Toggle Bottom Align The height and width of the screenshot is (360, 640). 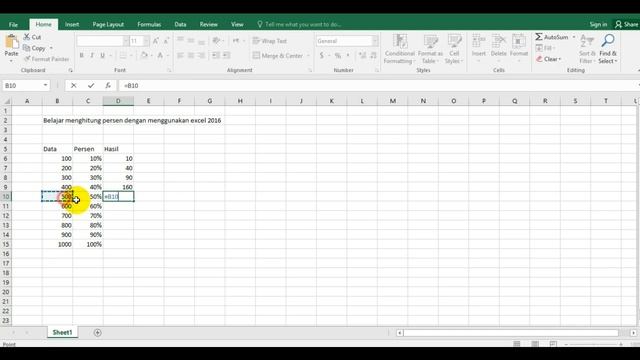pos(201,41)
